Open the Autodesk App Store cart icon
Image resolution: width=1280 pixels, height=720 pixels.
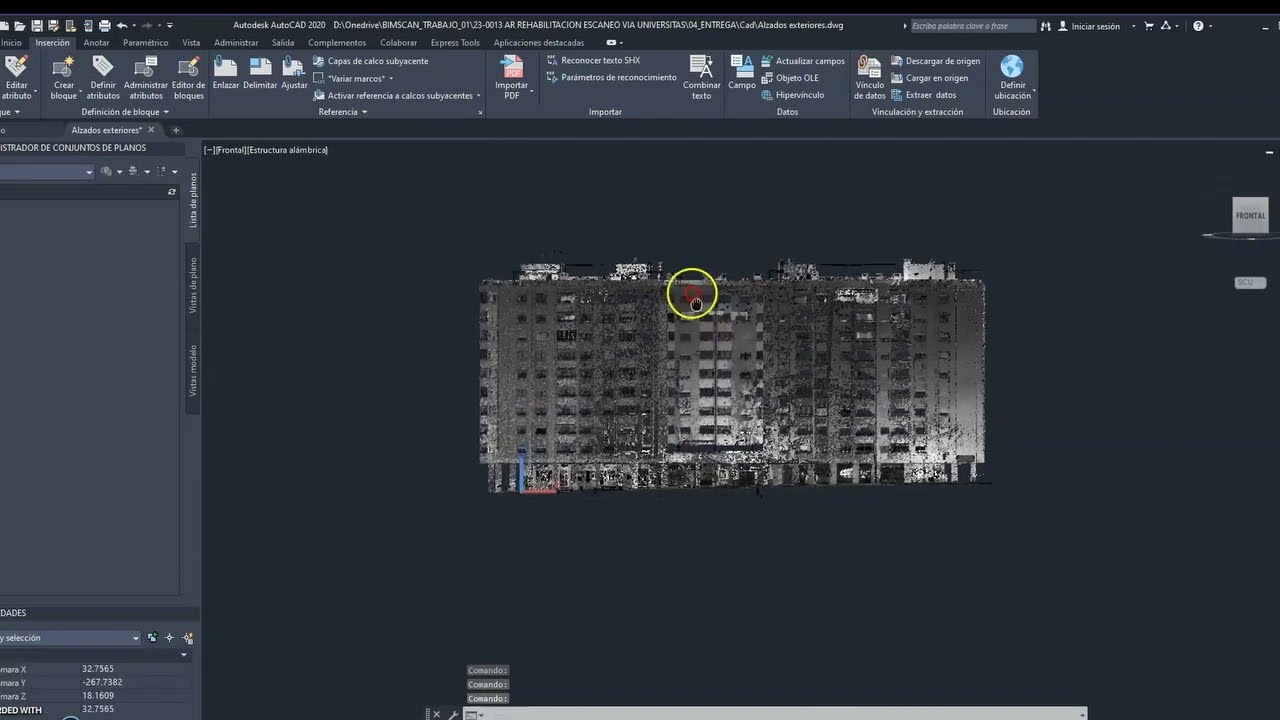[x=1149, y=26]
